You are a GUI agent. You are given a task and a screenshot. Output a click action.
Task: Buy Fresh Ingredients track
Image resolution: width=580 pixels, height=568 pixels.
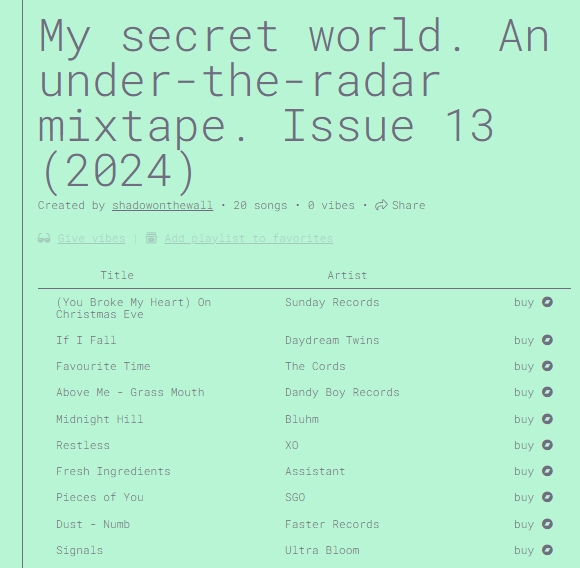coord(524,471)
